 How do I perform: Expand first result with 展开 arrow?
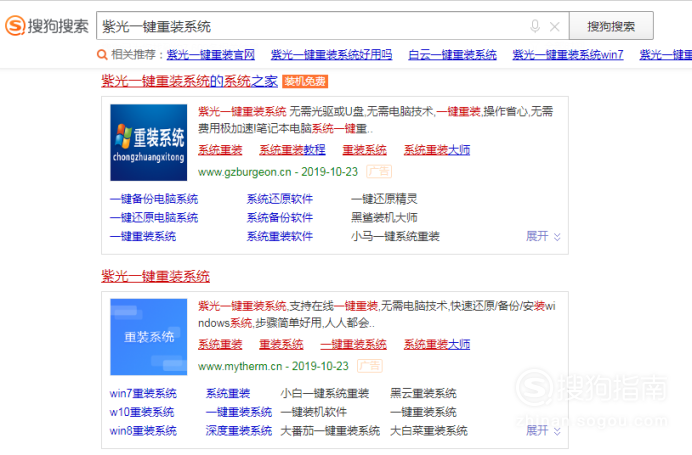coord(543,237)
